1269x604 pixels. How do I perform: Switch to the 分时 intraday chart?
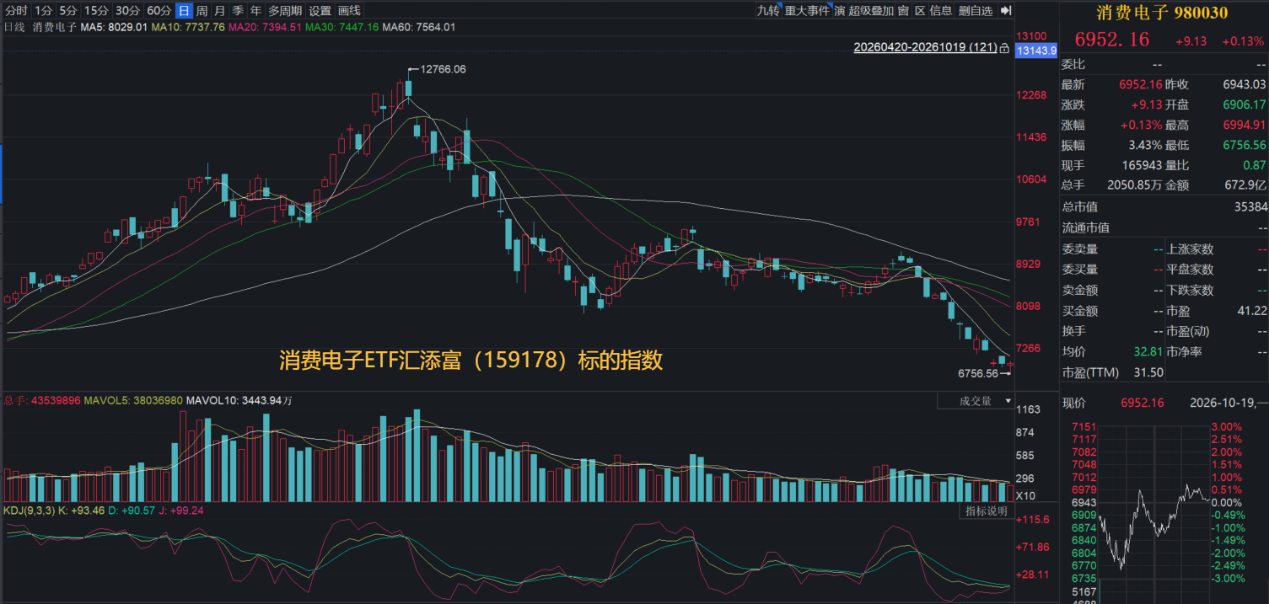(x=17, y=10)
